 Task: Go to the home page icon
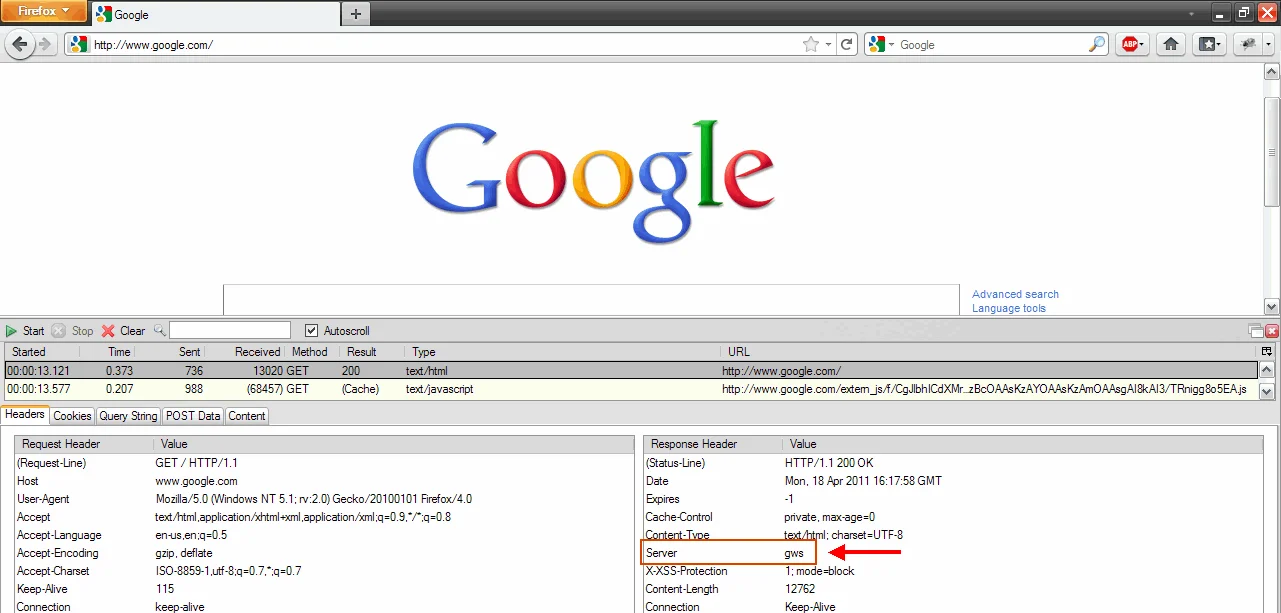(1171, 44)
